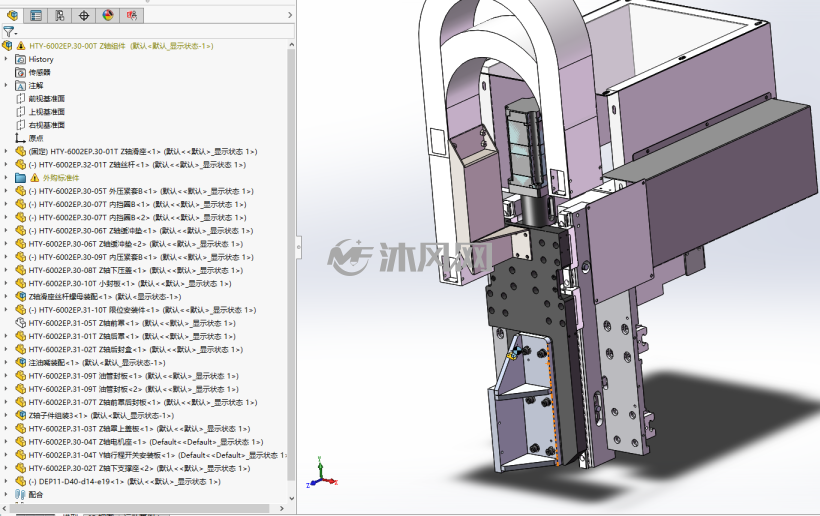
Task: Select the 原点 origin icon
Action: coord(20,138)
